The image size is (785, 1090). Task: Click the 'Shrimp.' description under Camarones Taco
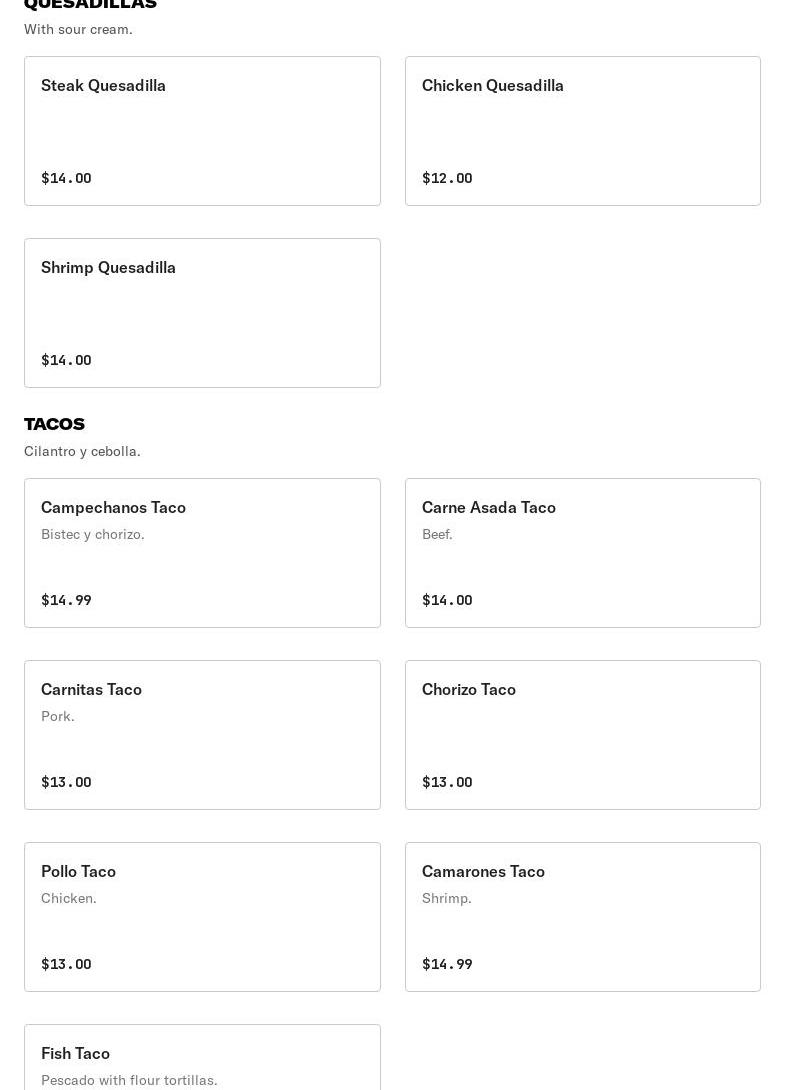click(447, 898)
